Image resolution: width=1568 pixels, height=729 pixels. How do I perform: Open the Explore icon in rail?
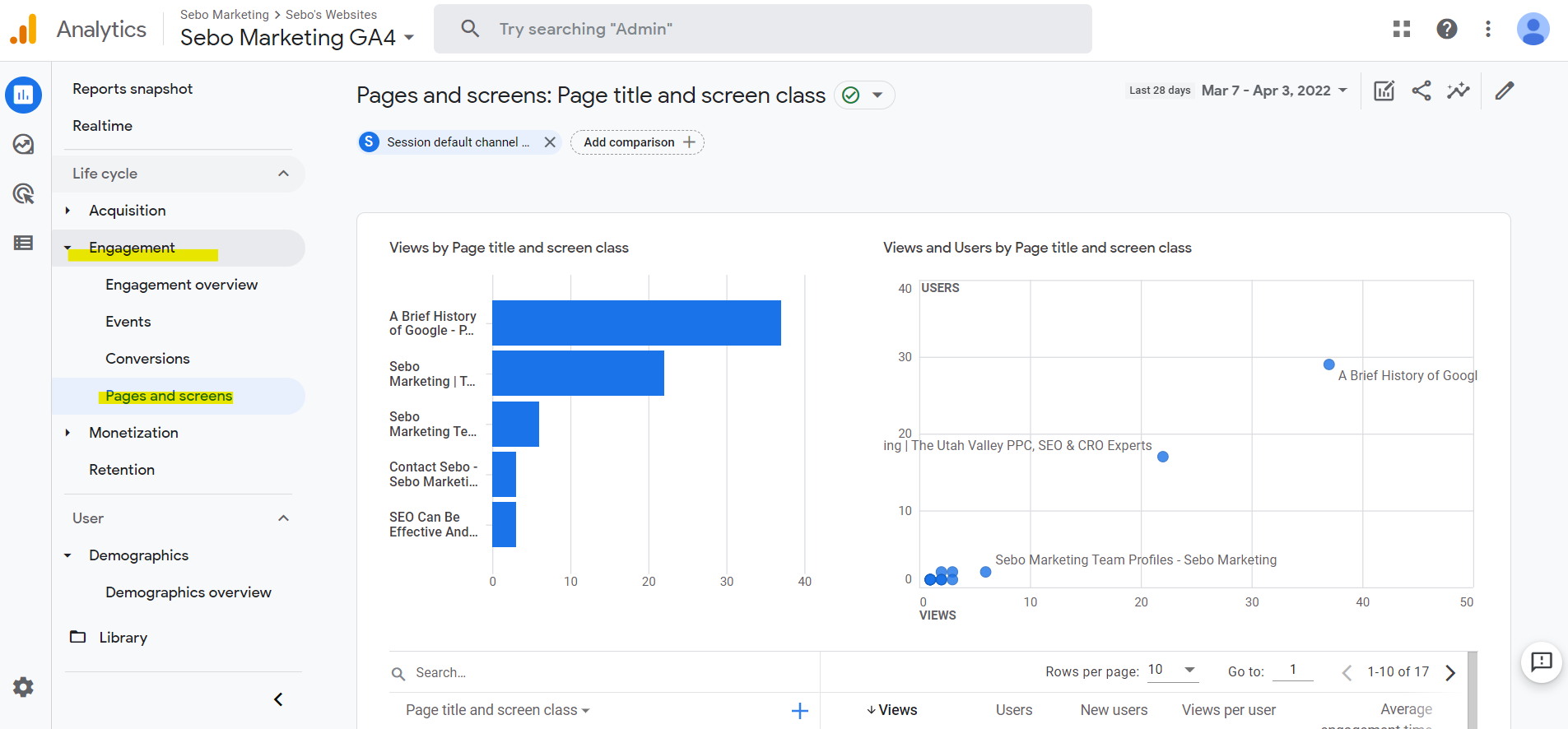[24, 145]
